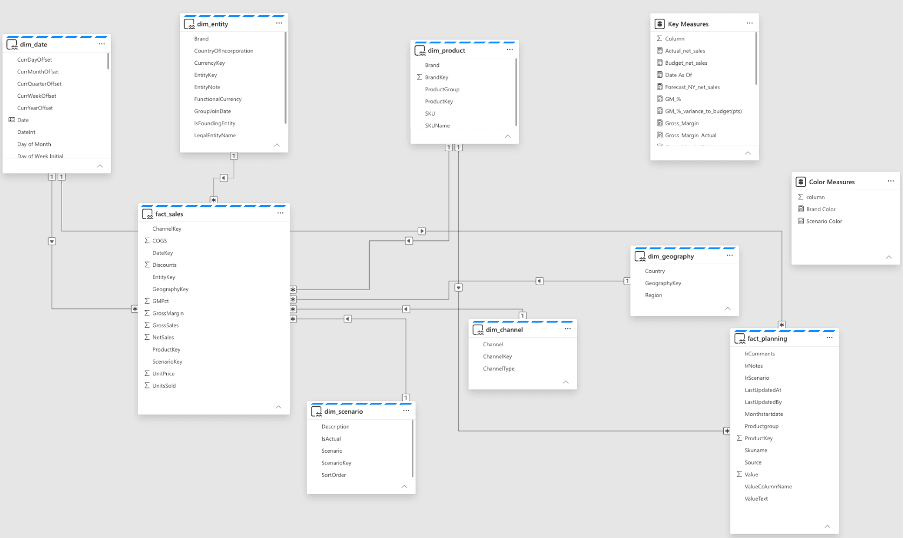Viewport: 904px width, 538px height.
Task: Collapse the fact_sales table fields list
Action: tap(278, 407)
